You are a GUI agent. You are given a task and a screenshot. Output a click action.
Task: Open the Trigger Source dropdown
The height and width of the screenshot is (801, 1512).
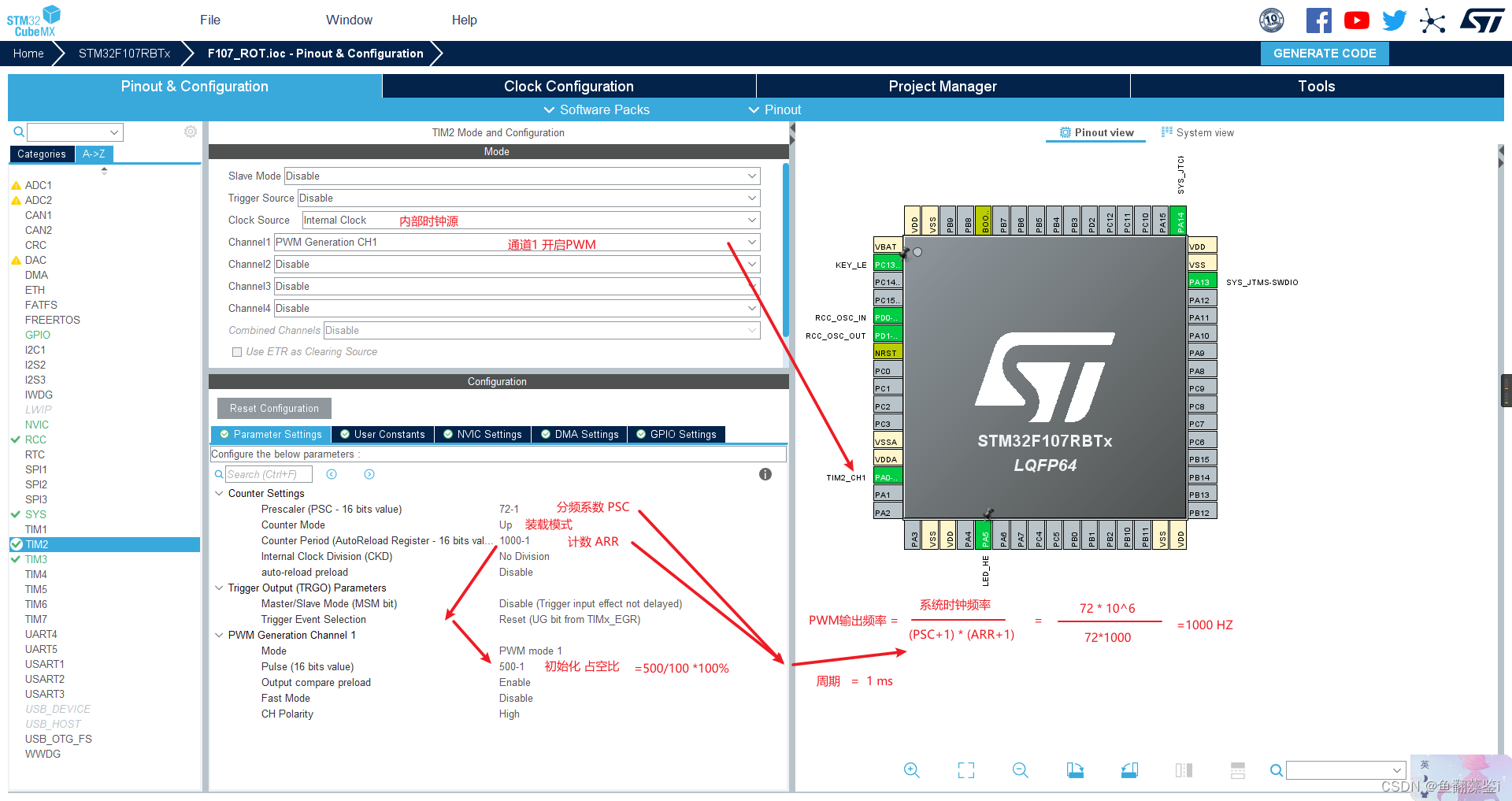pyautogui.click(x=528, y=198)
